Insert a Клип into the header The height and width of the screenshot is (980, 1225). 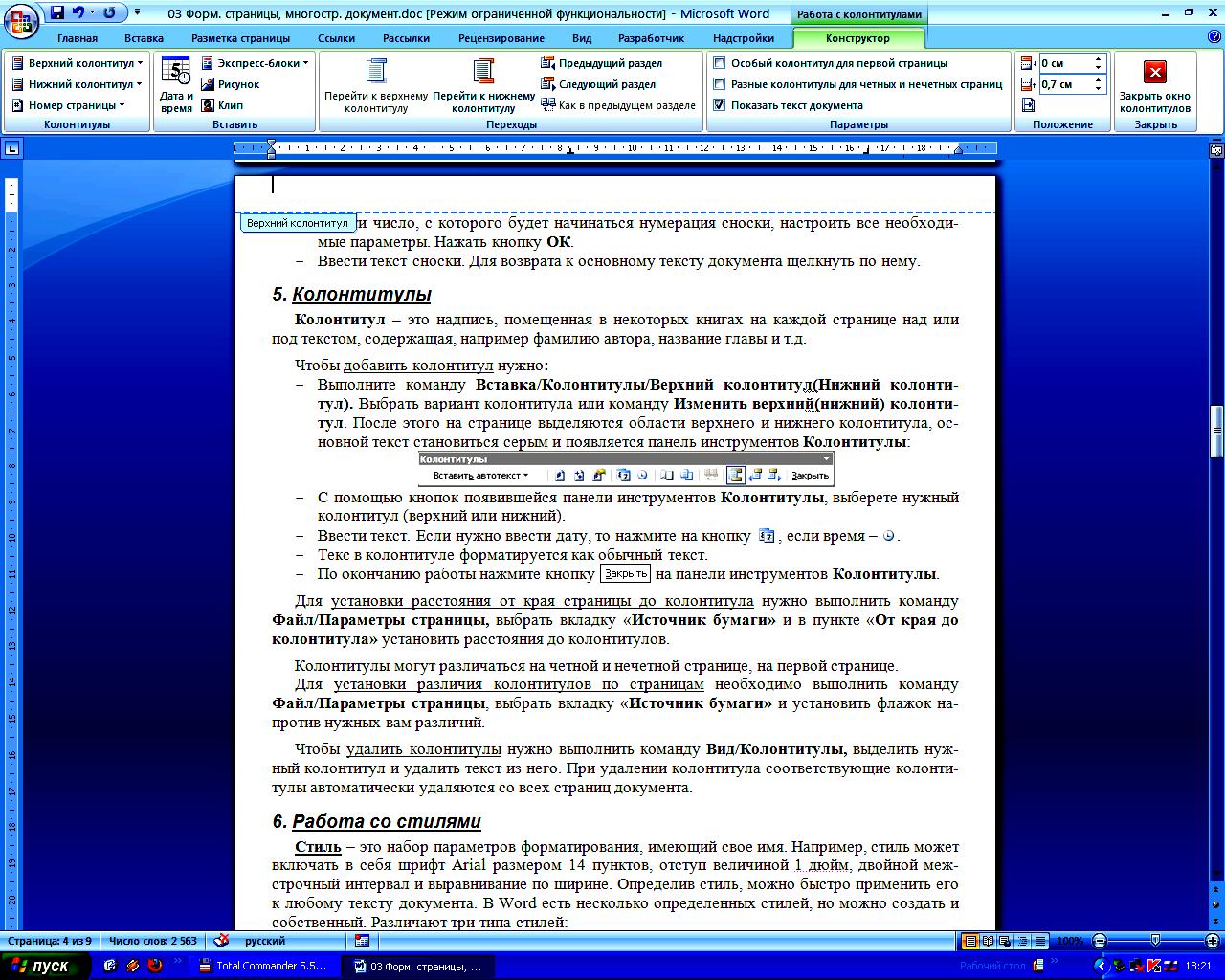click(222, 105)
